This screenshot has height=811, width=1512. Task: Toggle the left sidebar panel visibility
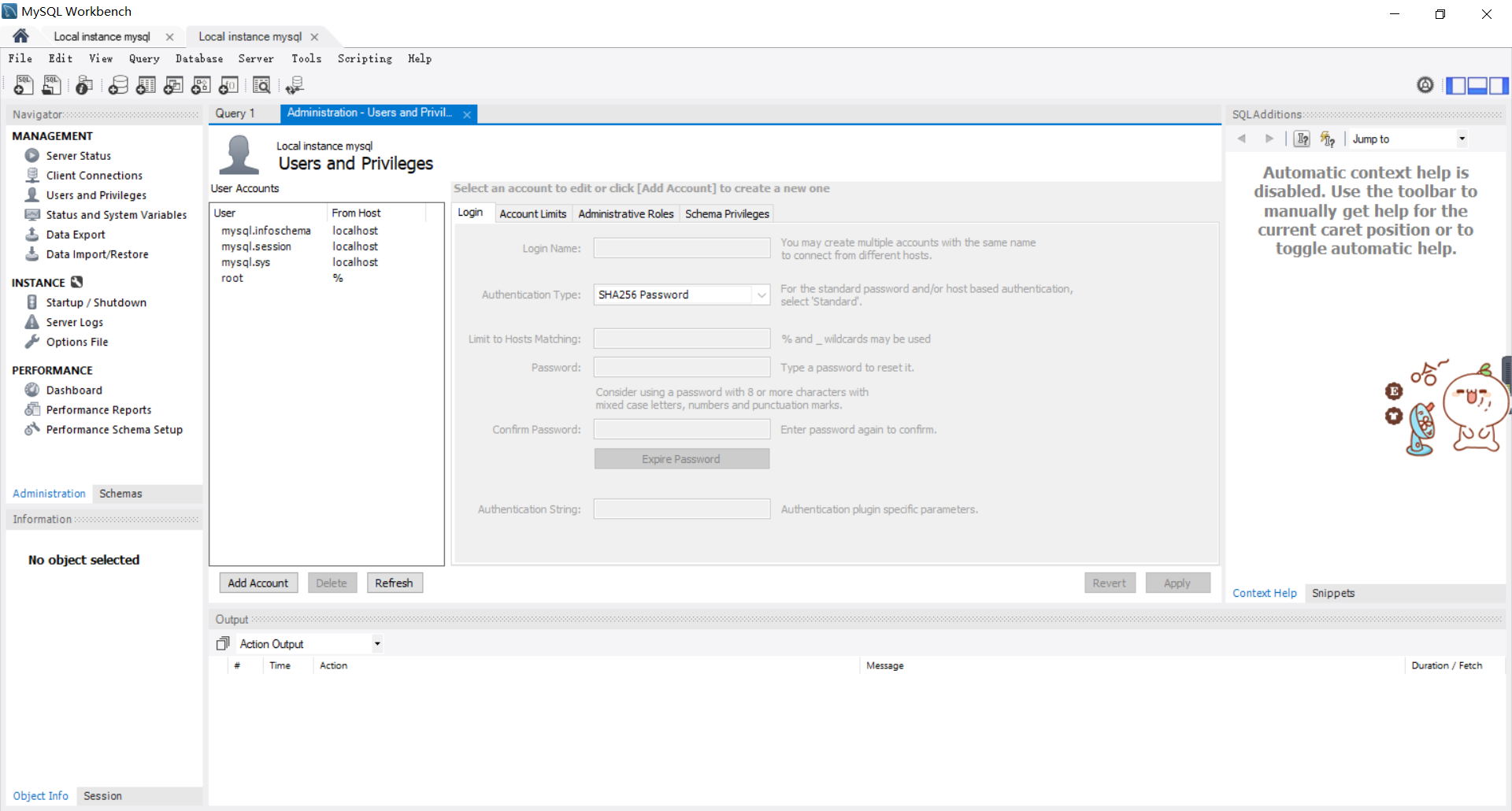point(1456,85)
